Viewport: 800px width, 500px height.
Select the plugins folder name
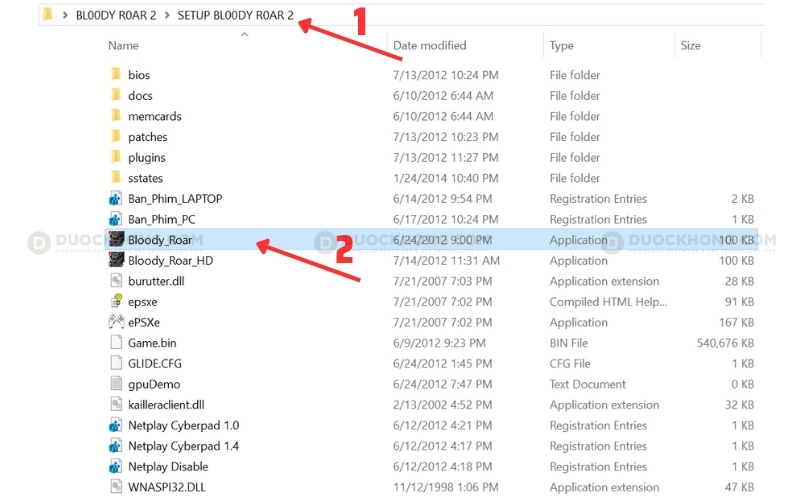pos(147,158)
